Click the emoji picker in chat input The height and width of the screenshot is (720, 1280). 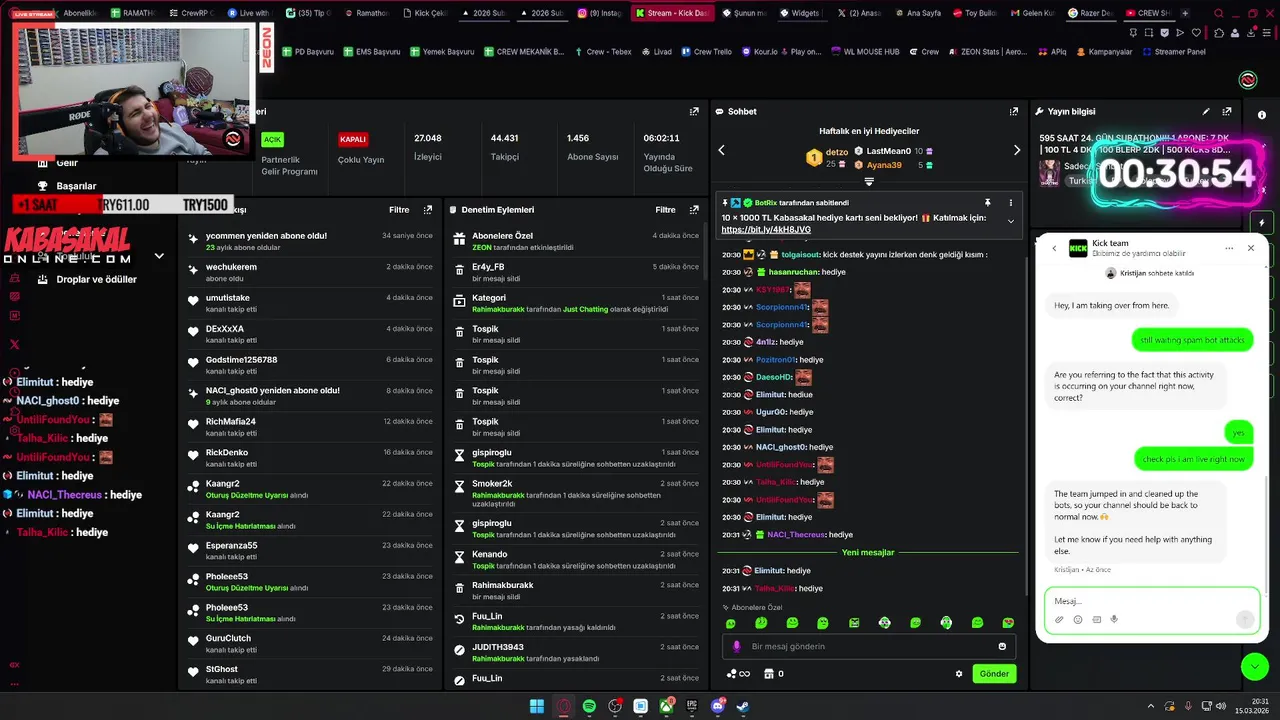[x=1002, y=646]
